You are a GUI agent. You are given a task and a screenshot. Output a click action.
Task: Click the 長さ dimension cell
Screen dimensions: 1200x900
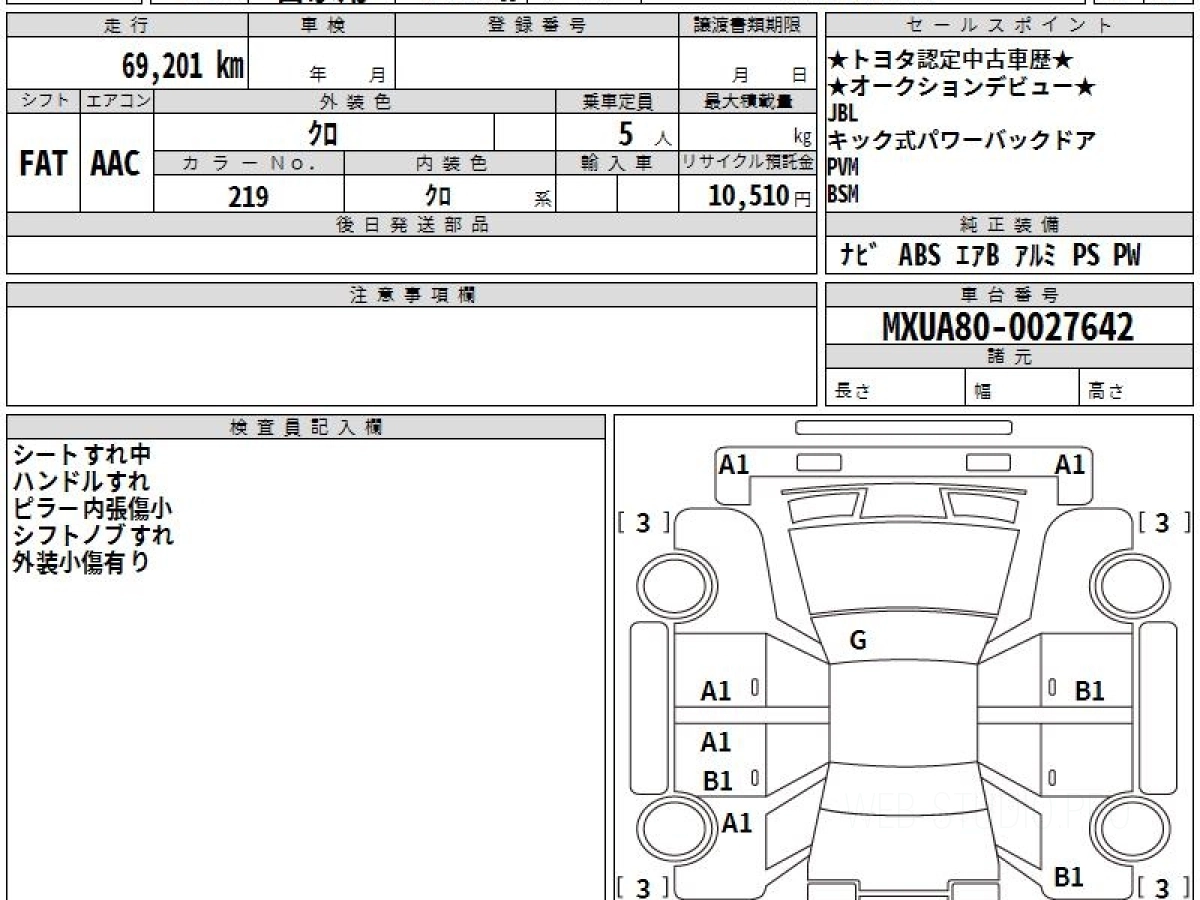coord(895,388)
